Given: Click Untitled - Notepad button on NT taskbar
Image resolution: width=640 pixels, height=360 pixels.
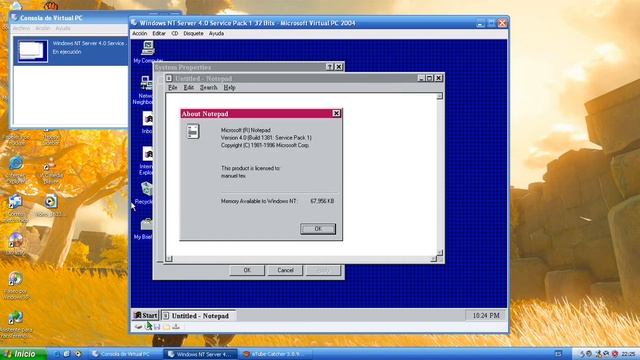Looking at the screenshot, I should click(198, 316).
